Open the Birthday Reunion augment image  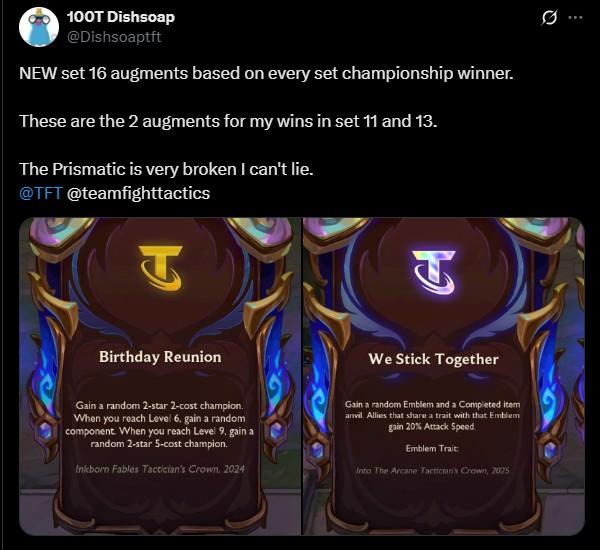pyautogui.click(x=160, y=376)
